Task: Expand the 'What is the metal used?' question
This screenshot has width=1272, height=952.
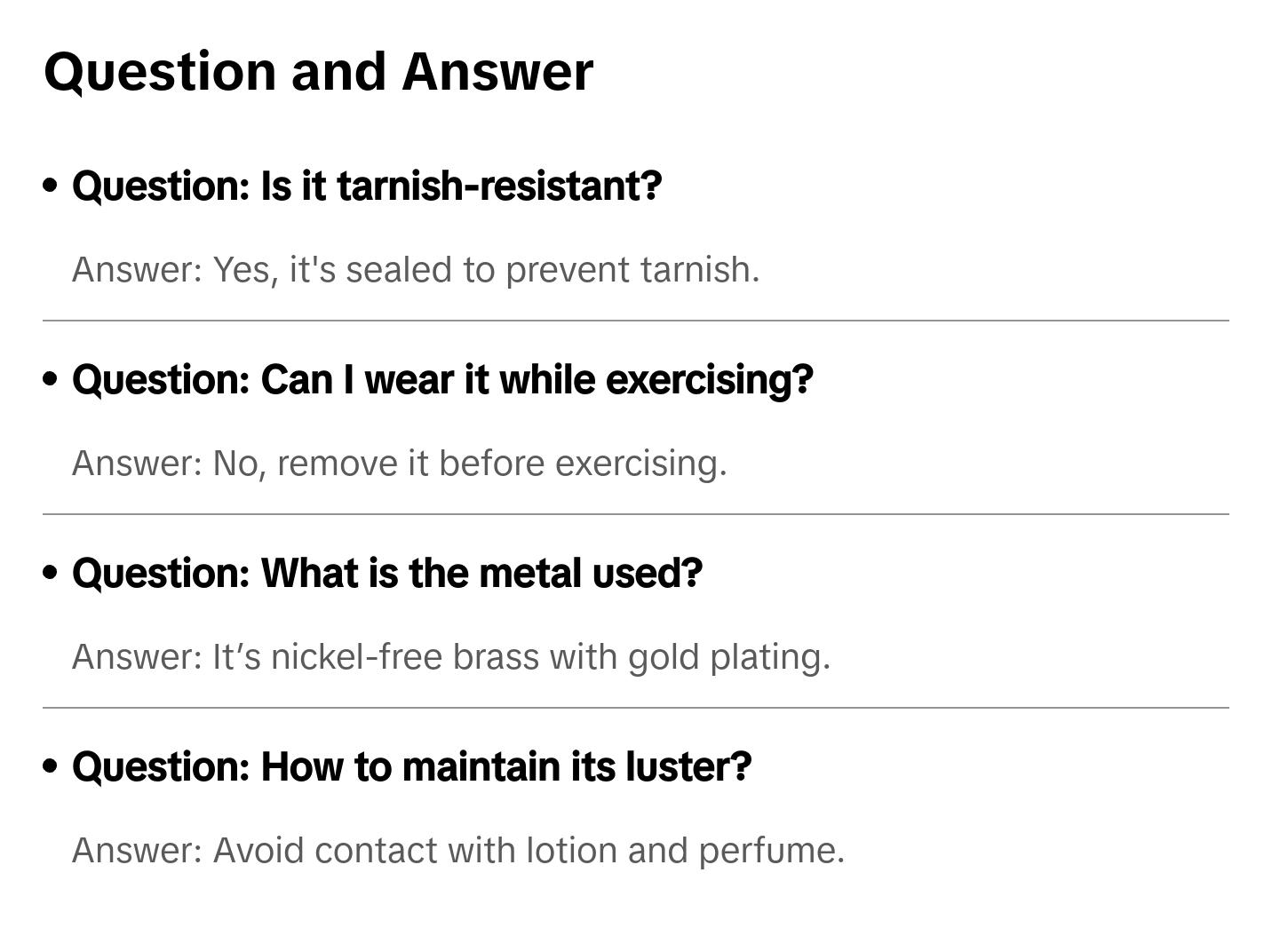Action: point(387,574)
